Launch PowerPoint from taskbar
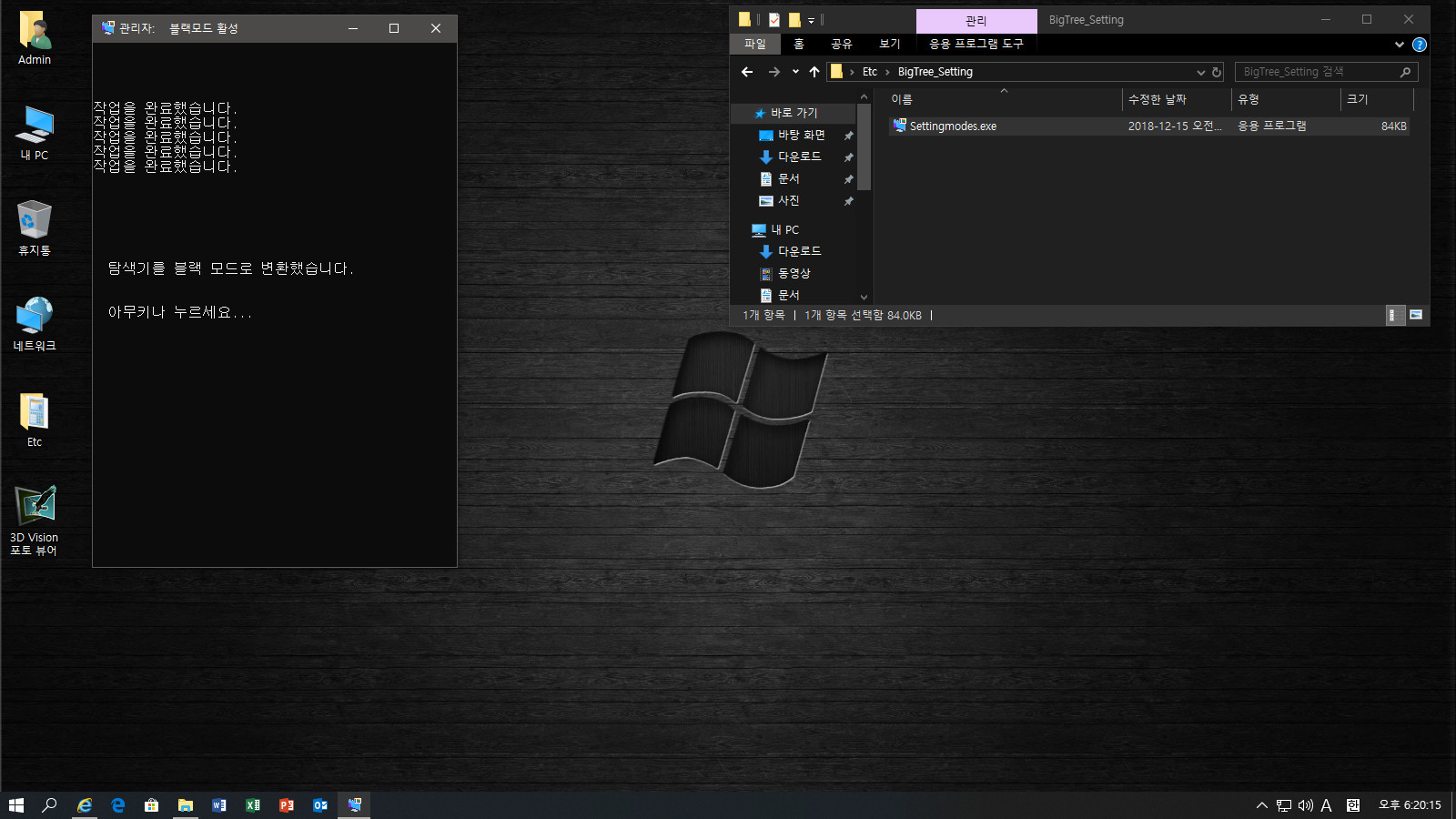This screenshot has width=1456, height=819. (287, 805)
